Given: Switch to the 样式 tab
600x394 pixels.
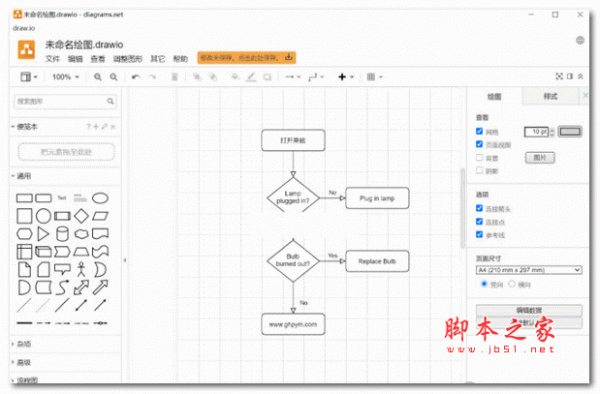Looking at the screenshot, I should coord(550,96).
